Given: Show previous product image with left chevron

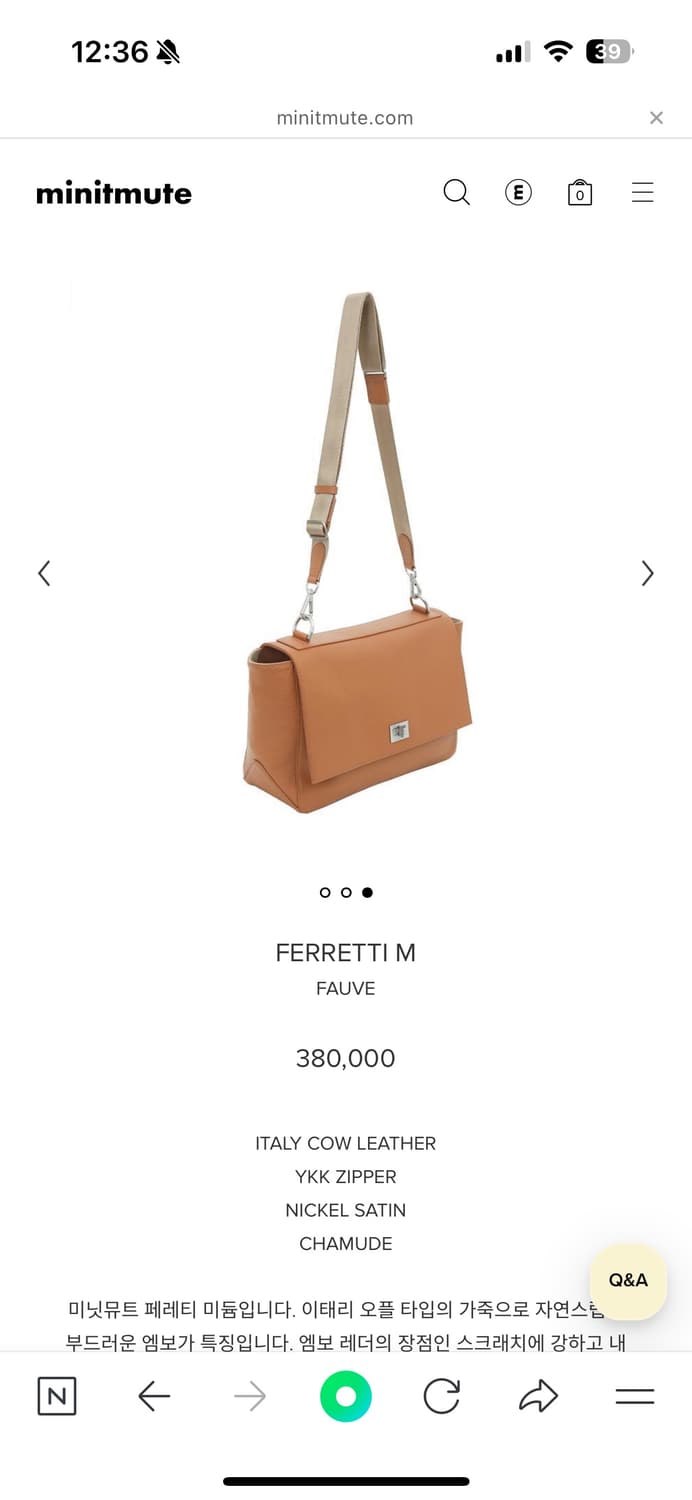Looking at the screenshot, I should coord(44,573).
